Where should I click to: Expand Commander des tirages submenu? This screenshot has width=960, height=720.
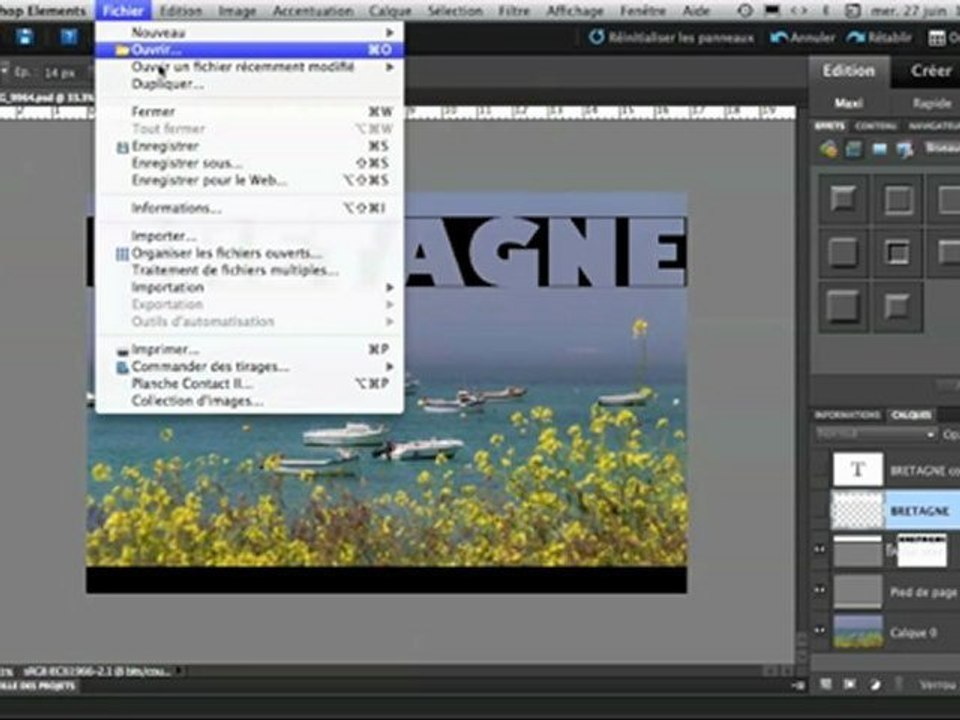pyautogui.click(x=389, y=367)
